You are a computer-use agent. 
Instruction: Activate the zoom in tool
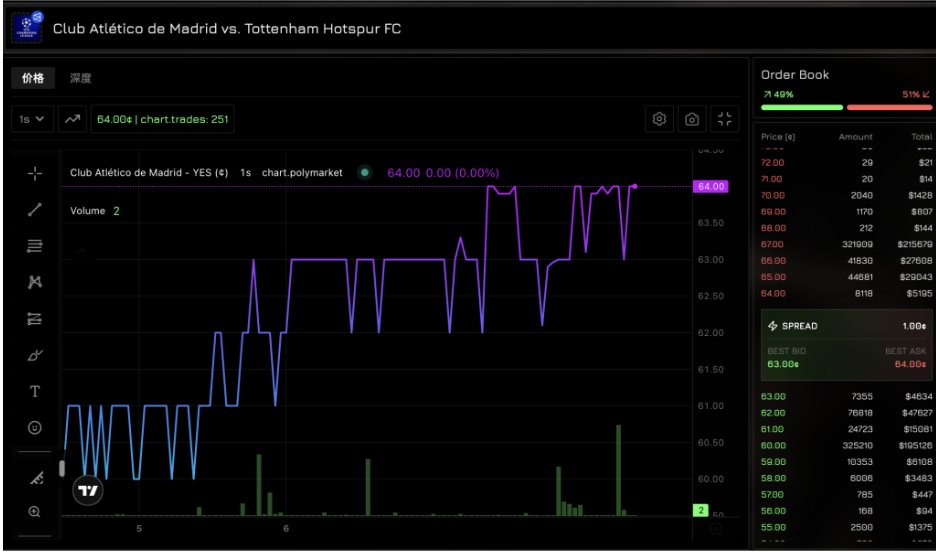pos(35,512)
